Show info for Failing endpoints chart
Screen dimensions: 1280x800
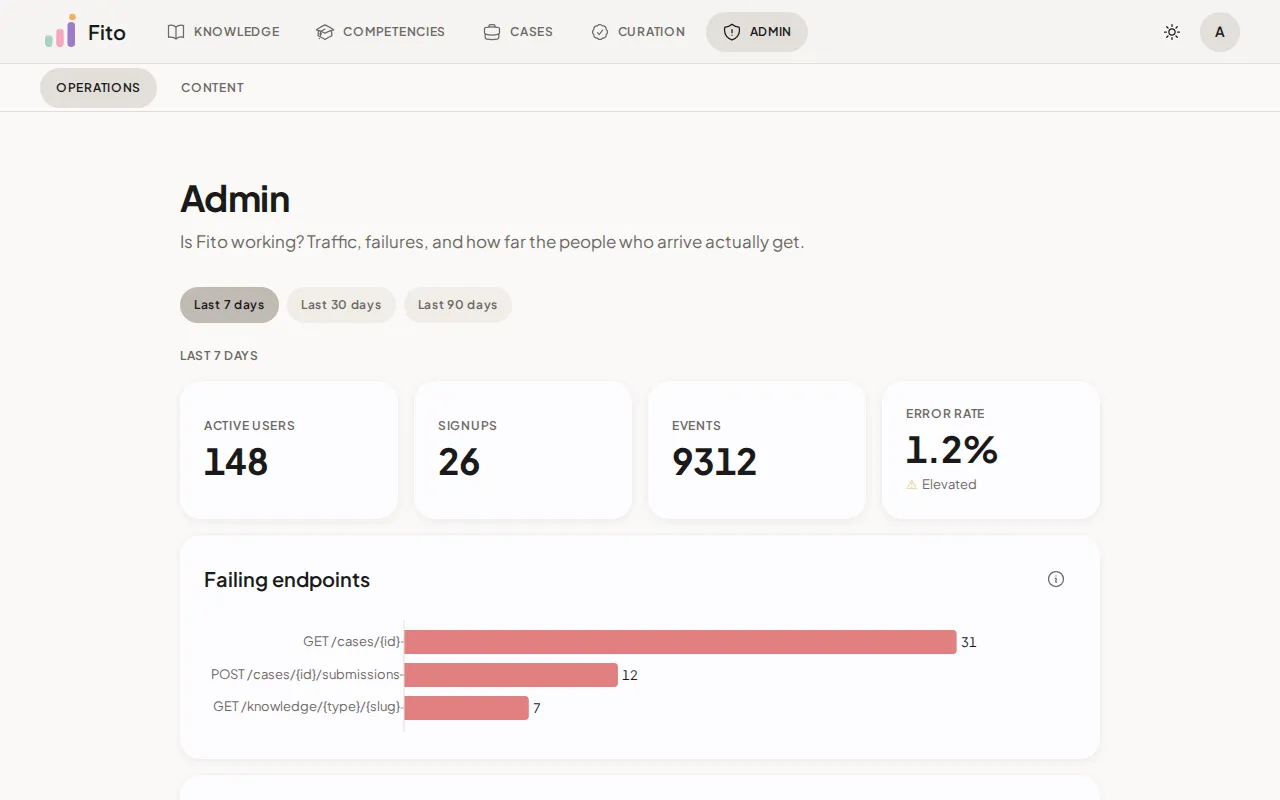1056,579
